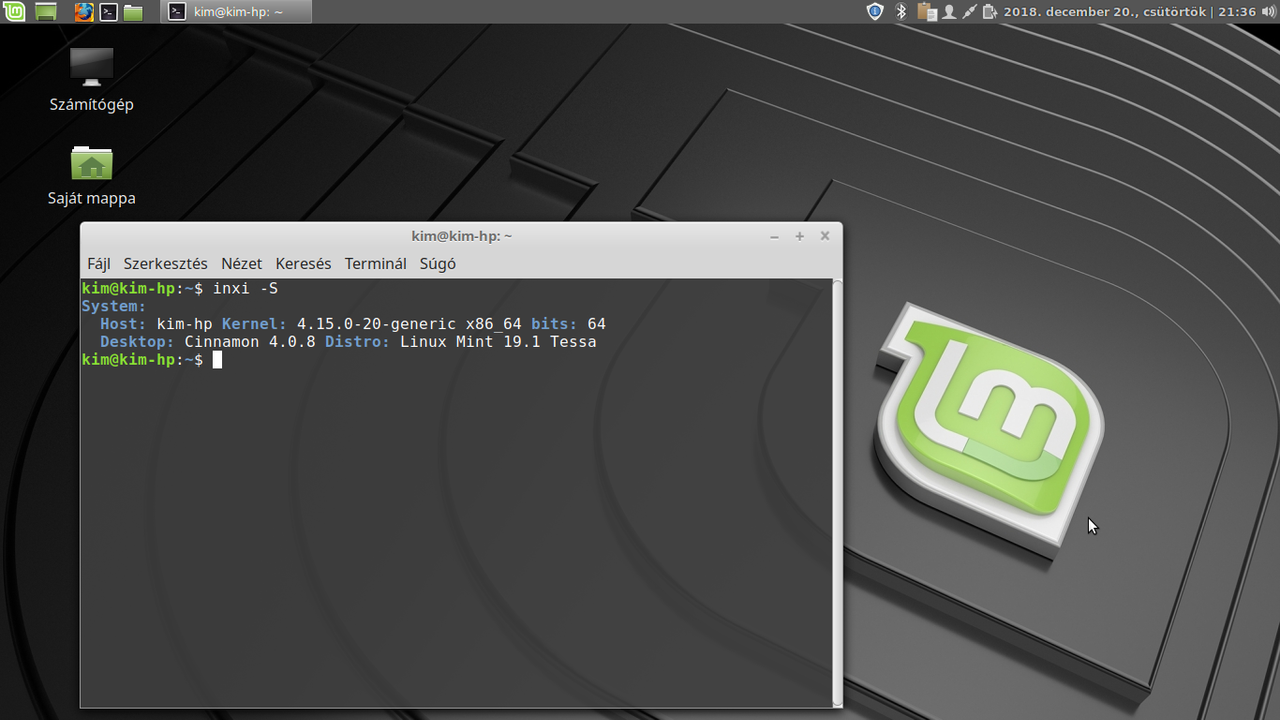Click the terminal title bar text
Image resolution: width=1280 pixels, height=720 pixels.
462,236
